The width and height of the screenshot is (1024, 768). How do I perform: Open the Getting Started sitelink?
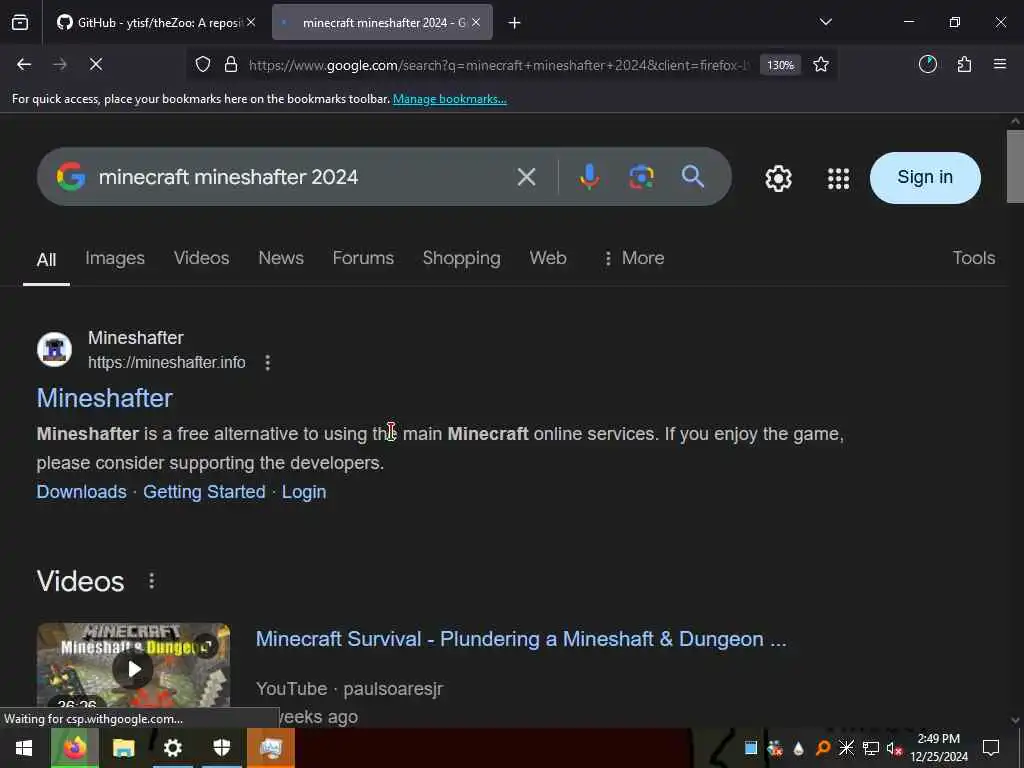[x=204, y=492]
